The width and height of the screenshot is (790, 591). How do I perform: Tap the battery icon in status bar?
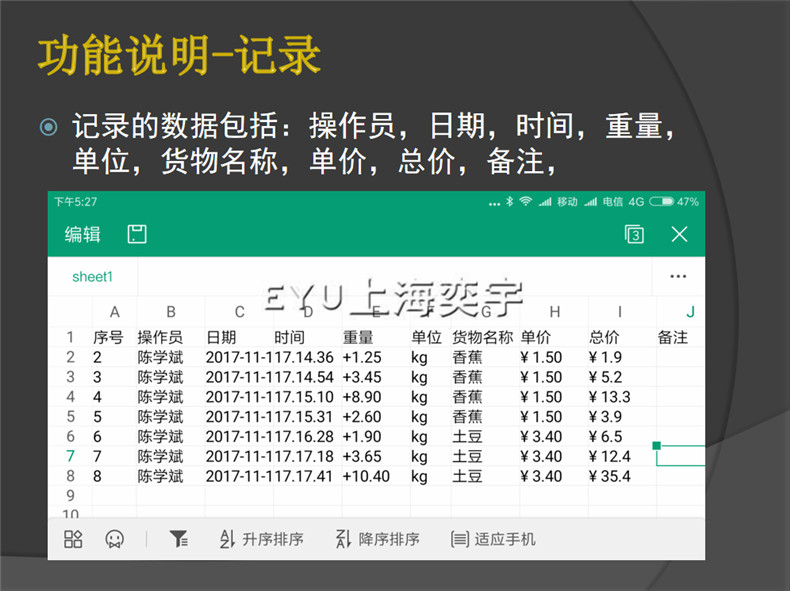coord(661,201)
